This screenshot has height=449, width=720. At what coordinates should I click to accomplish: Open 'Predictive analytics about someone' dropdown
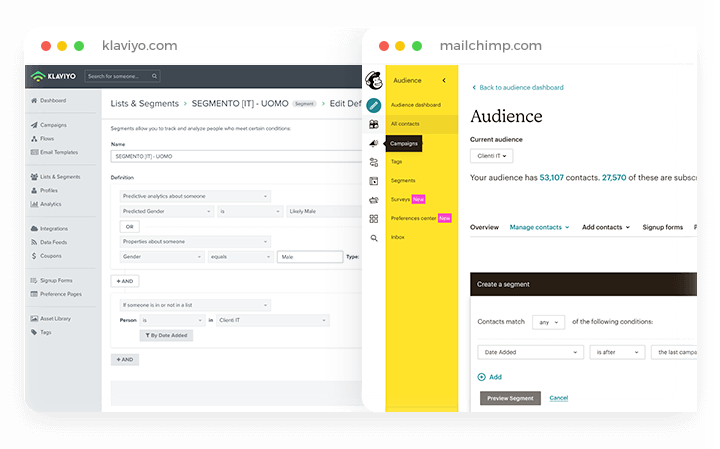(x=195, y=196)
